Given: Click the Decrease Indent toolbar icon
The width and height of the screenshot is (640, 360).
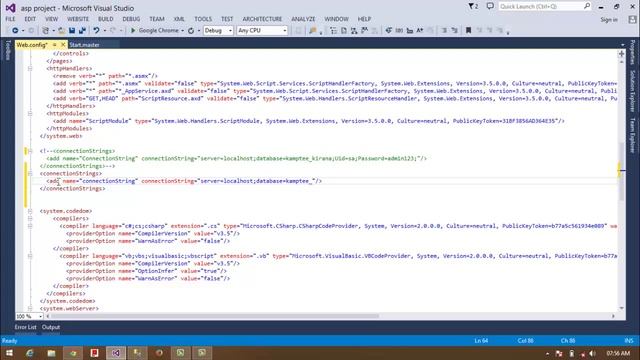Looking at the screenshot, I should [444, 31].
